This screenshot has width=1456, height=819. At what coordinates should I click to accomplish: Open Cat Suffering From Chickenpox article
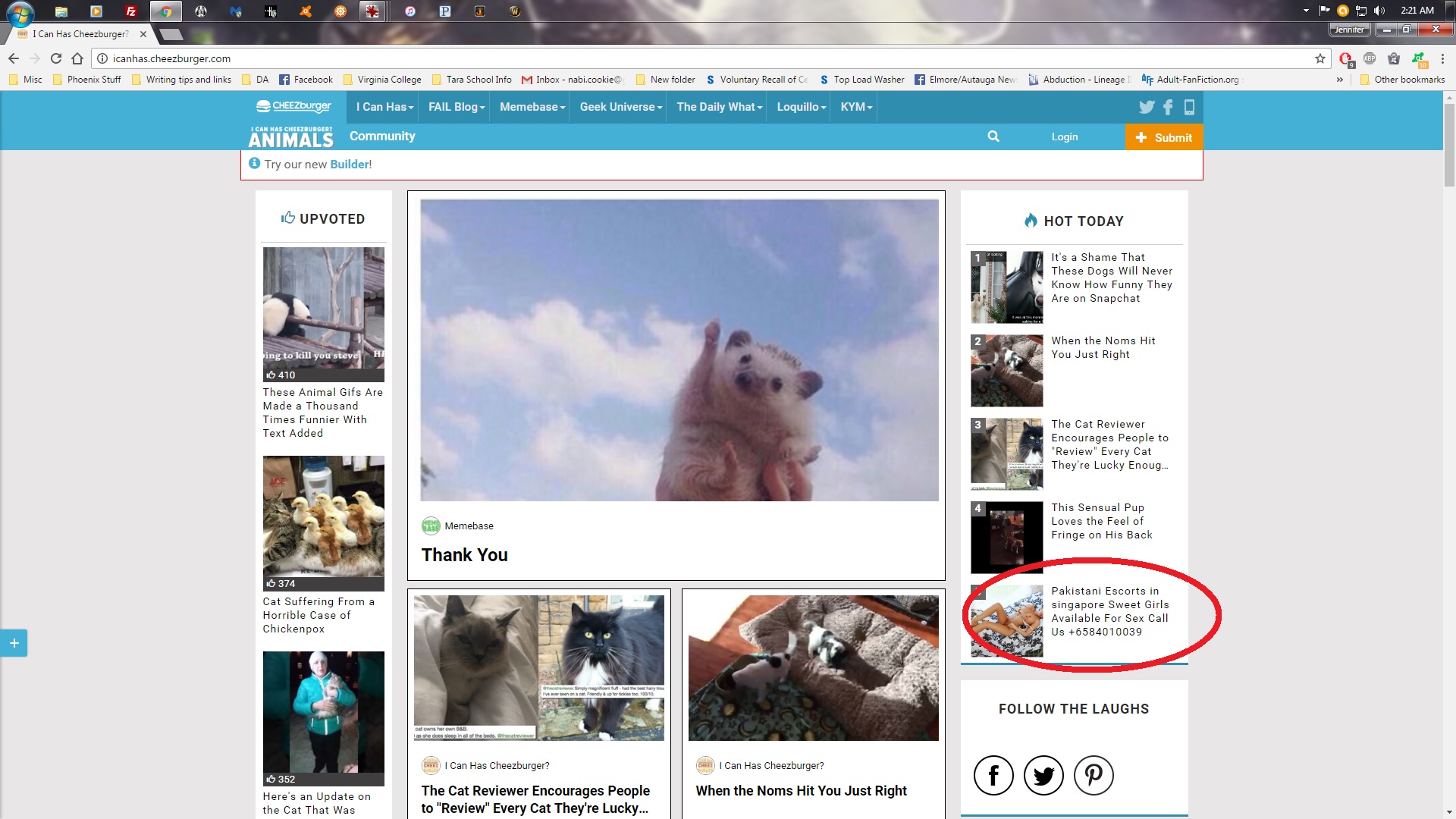pyautogui.click(x=318, y=615)
